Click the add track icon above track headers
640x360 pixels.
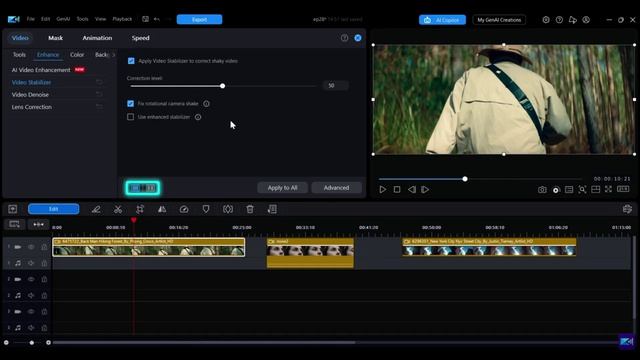14,224
